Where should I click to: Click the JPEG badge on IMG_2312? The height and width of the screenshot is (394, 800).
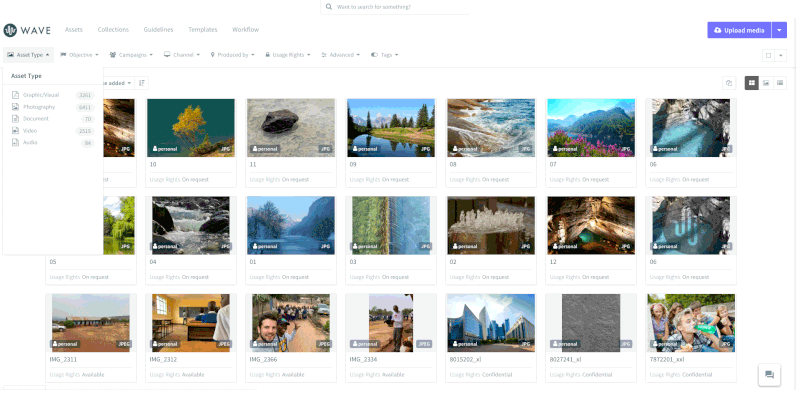click(224, 344)
